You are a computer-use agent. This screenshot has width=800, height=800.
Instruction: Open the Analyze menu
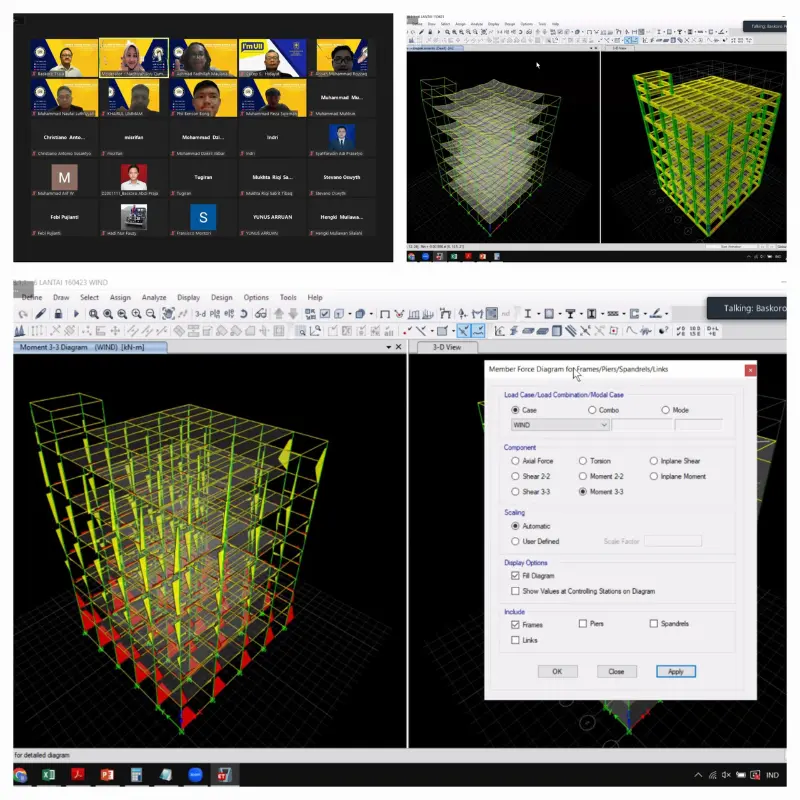154,297
